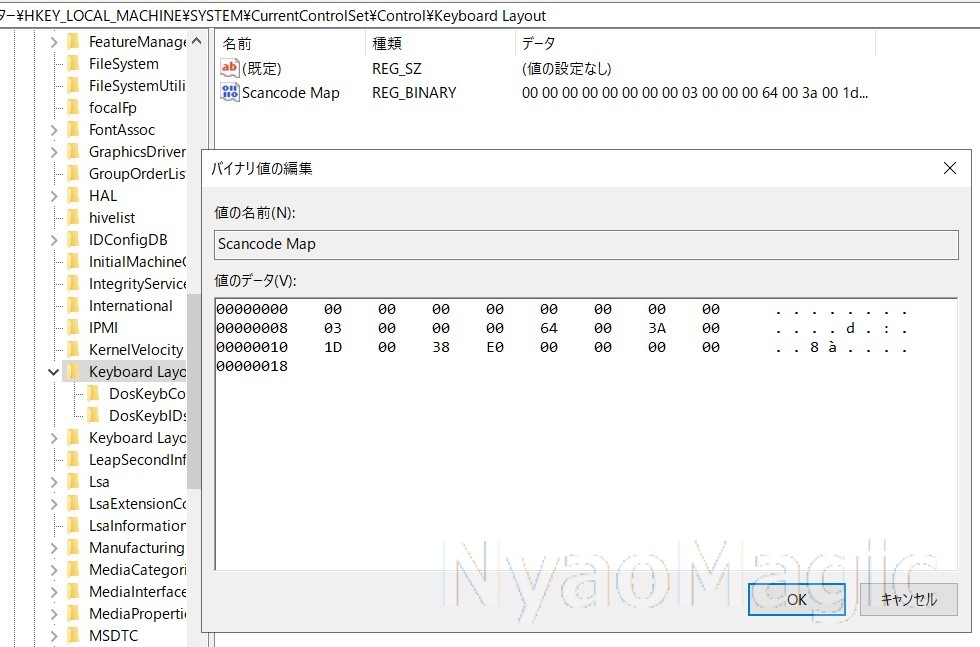Expand the Lsa key
Viewport: 980px width, 647px height.
coord(54,482)
